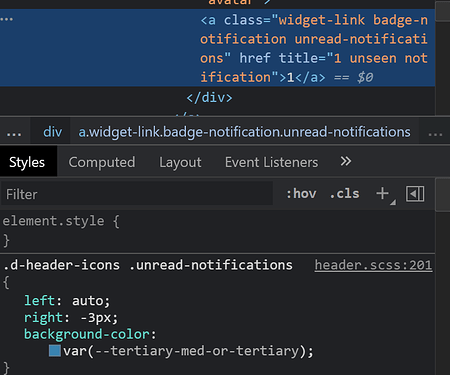The height and width of the screenshot is (375, 450).
Task: Switch to the Computed tab
Action: pyautogui.click(x=102, y=162)
